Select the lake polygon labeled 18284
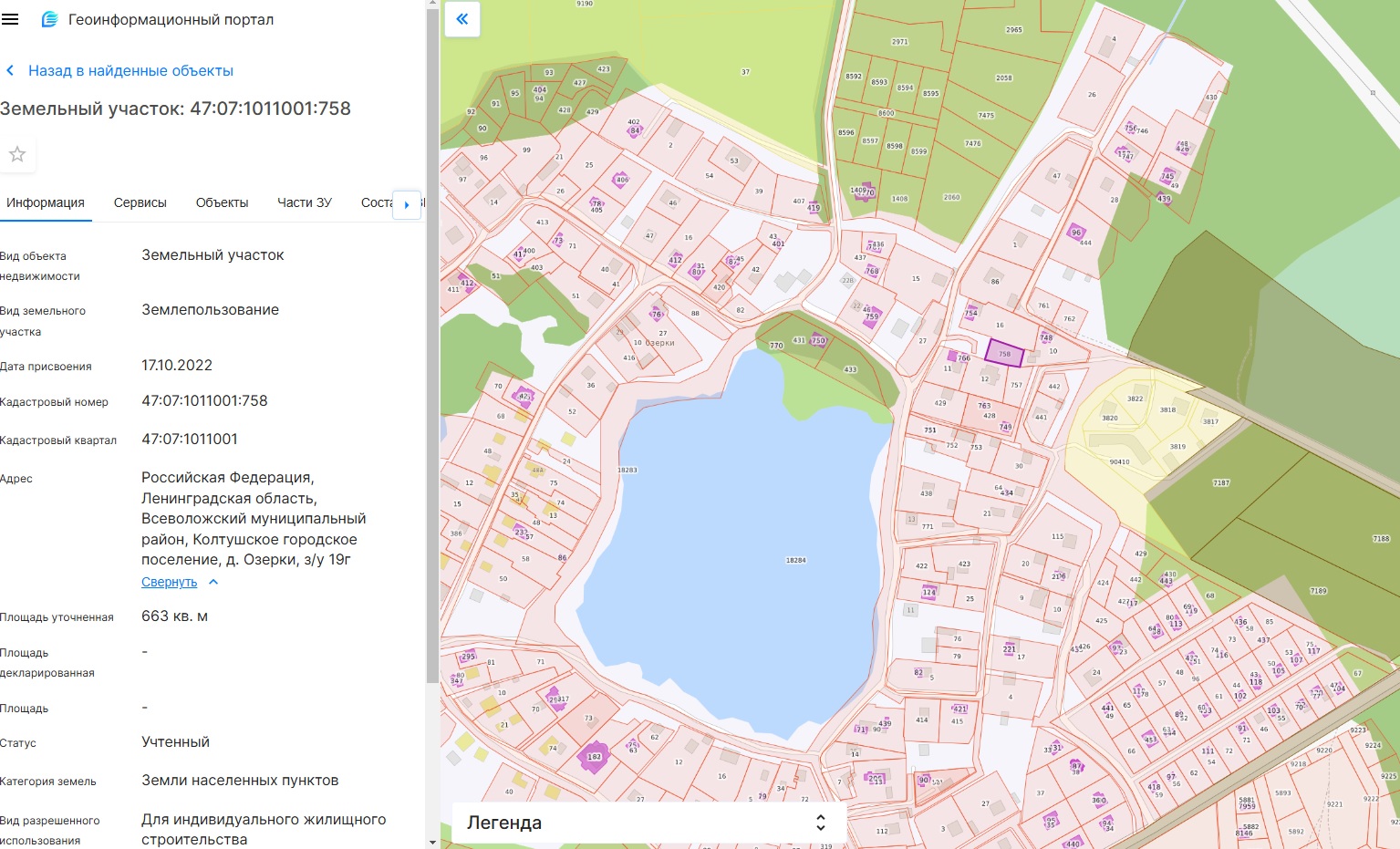The image size is (1400, 849). pos(757,547)
